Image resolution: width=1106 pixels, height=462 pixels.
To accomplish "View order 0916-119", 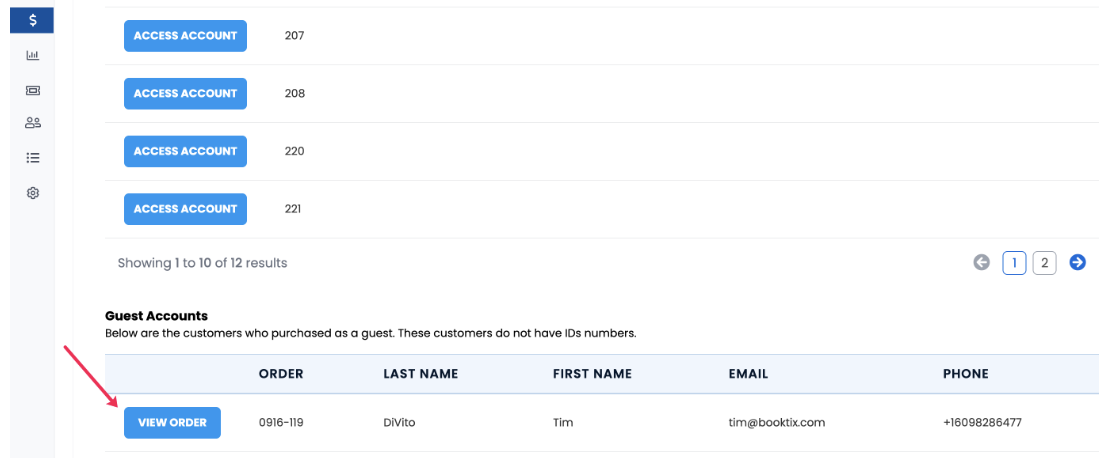I will point(172,423).
